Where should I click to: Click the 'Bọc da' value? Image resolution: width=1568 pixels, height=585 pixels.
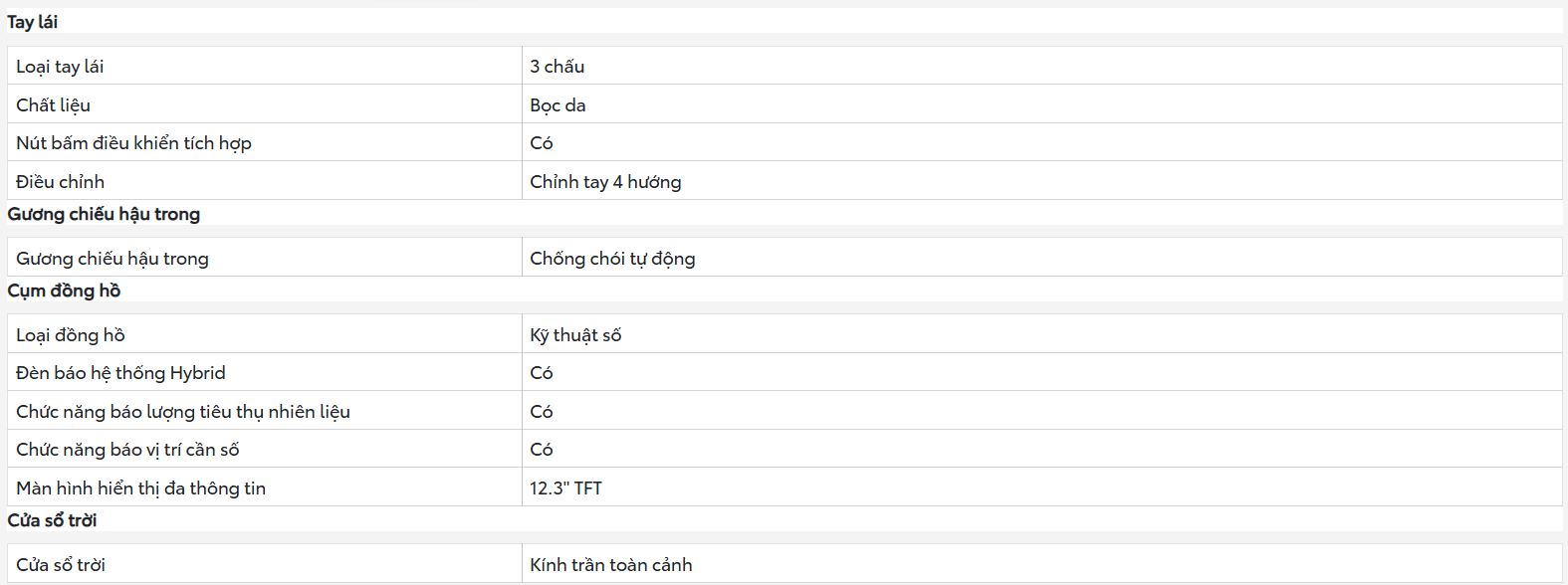coord(558,105)
